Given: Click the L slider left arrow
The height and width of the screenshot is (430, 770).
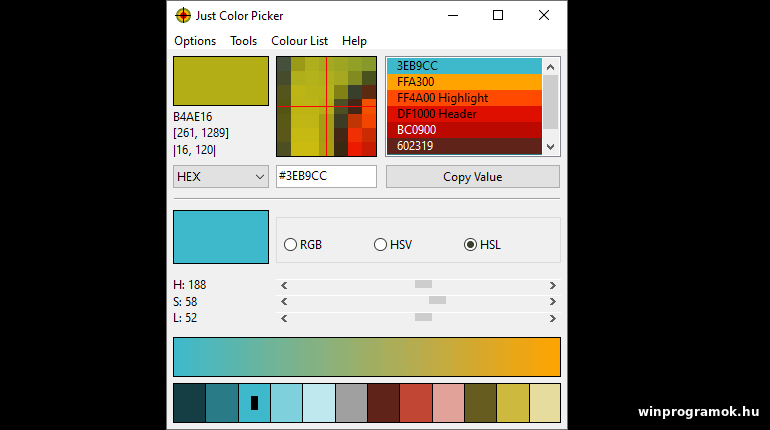Looking at the screenshot, I should (284, 318).
